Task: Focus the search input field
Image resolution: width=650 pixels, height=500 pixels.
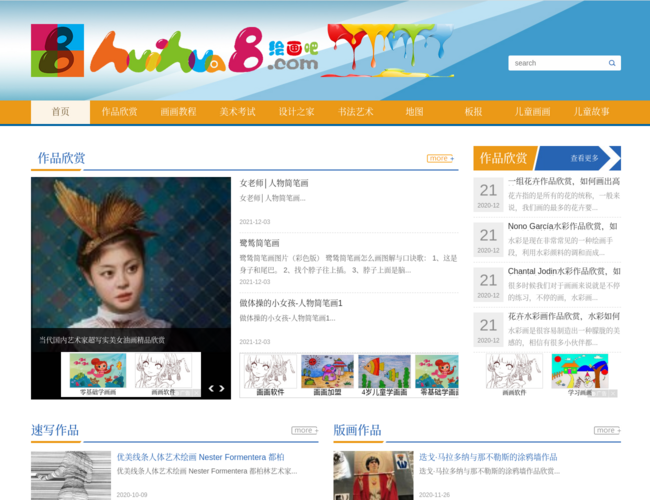Action: pyautogui.click(x=560, y=63)
